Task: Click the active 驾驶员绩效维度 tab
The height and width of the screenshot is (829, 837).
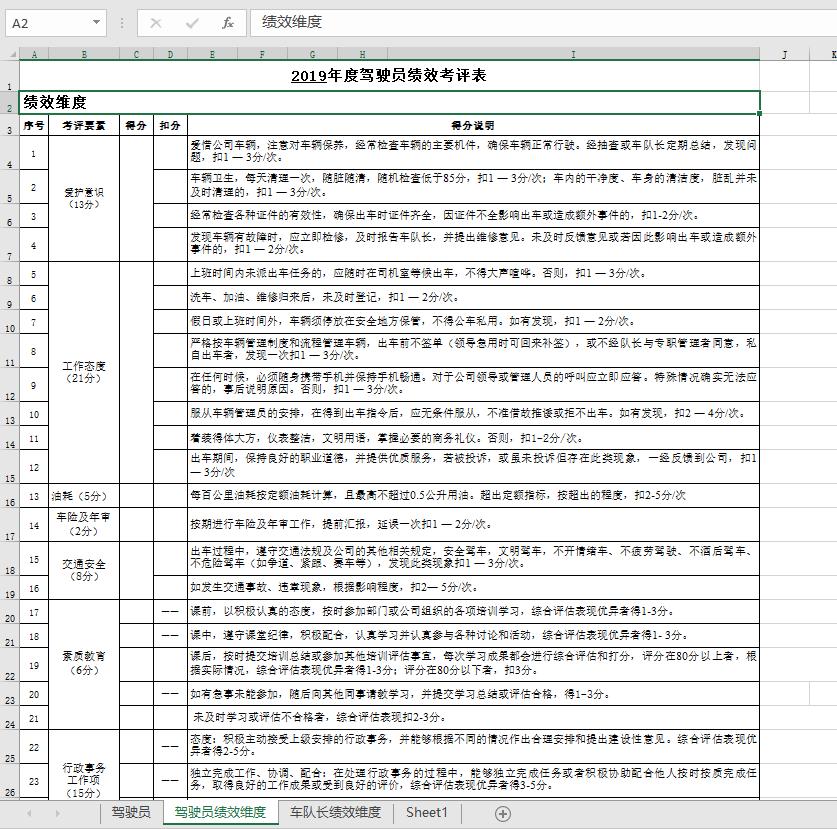Action: pyautogui.click(x=224, y=813)
